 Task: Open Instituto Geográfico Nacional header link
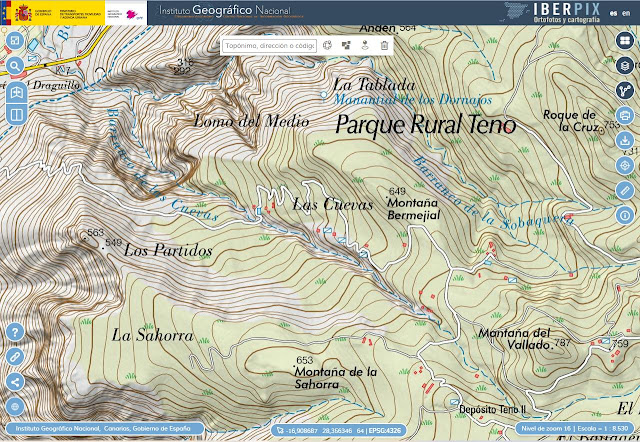point(225,10)
